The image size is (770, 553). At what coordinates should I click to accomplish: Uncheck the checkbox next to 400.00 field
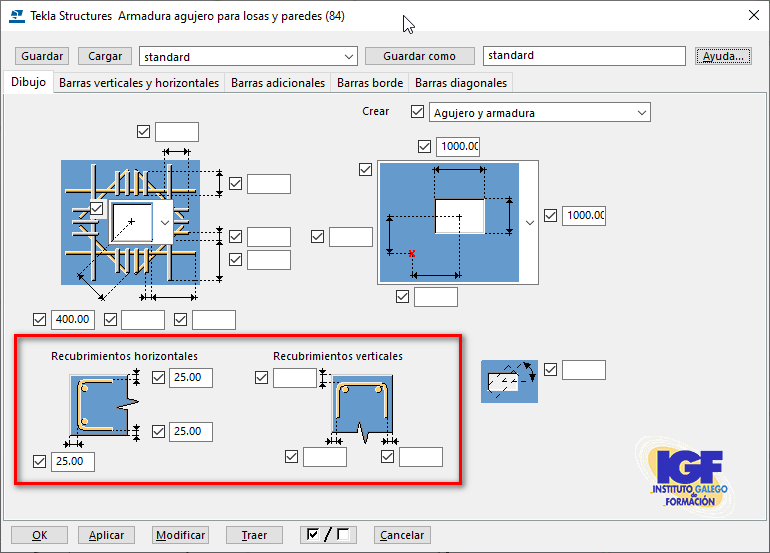click(40, 320)
